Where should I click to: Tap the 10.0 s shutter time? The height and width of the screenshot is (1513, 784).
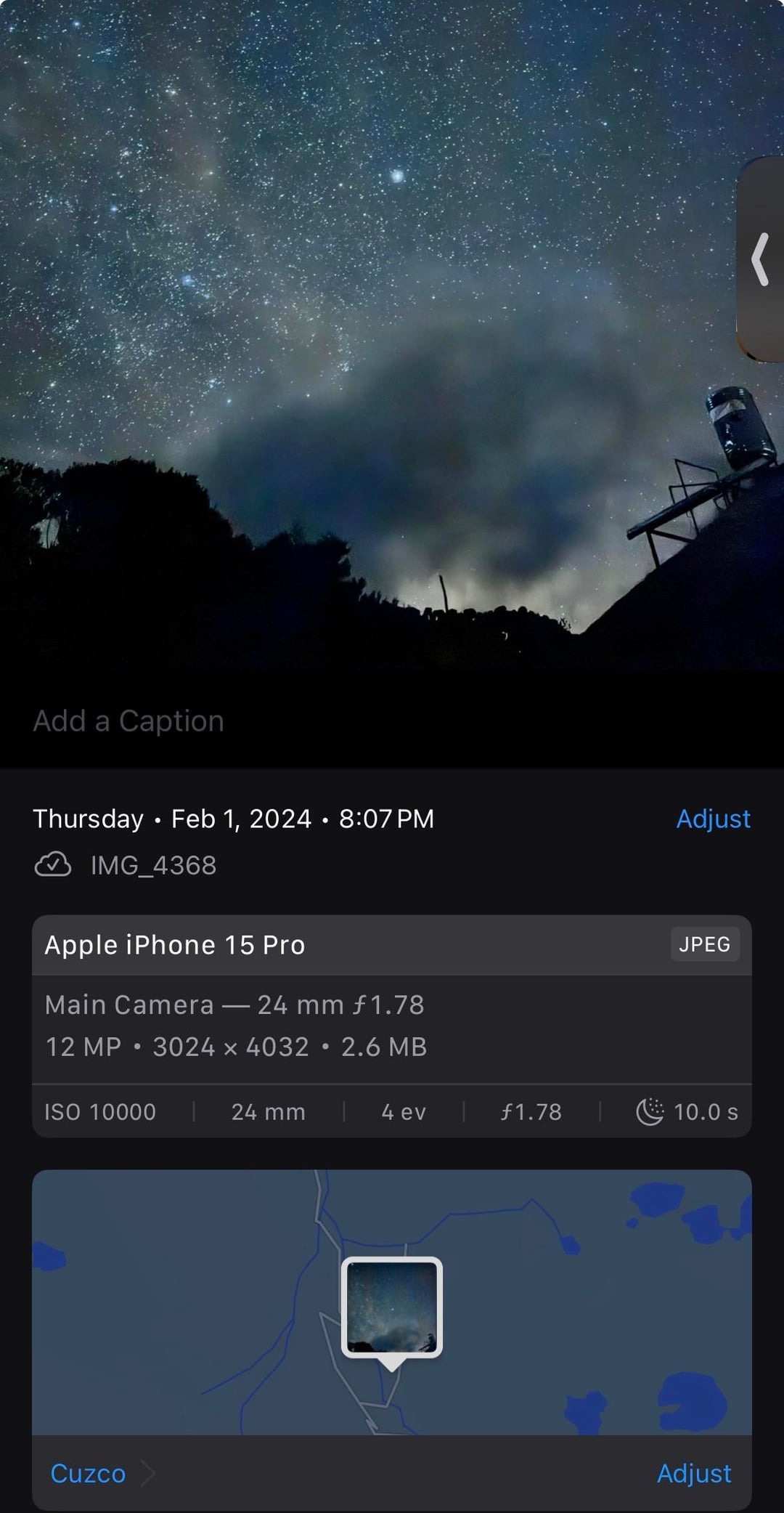[705, 1112]
